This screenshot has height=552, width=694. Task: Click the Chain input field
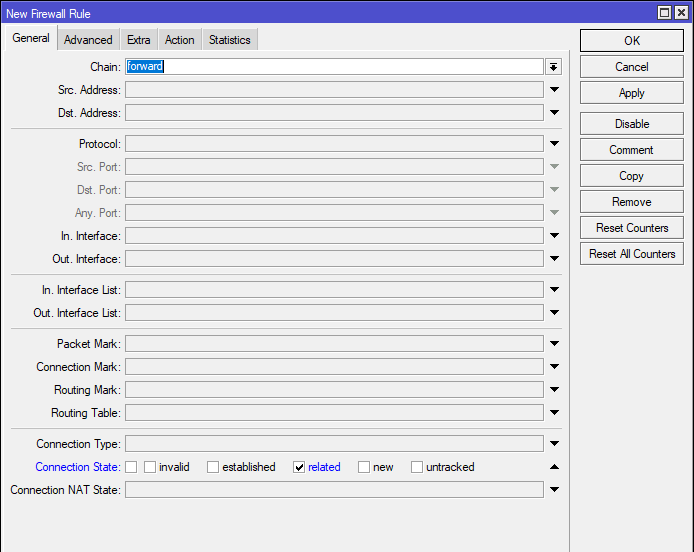pyautogui.click(x=334, y=67)
